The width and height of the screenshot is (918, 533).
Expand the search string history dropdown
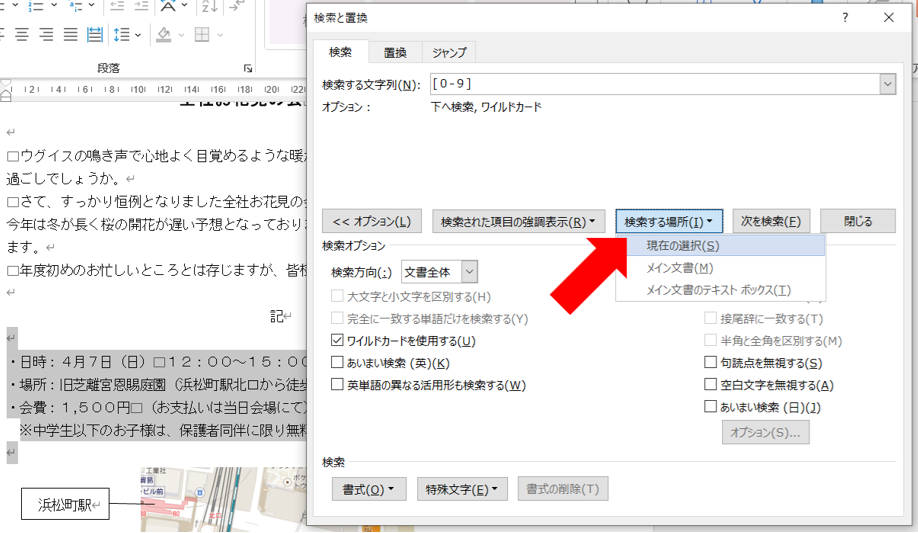(888, 84)
